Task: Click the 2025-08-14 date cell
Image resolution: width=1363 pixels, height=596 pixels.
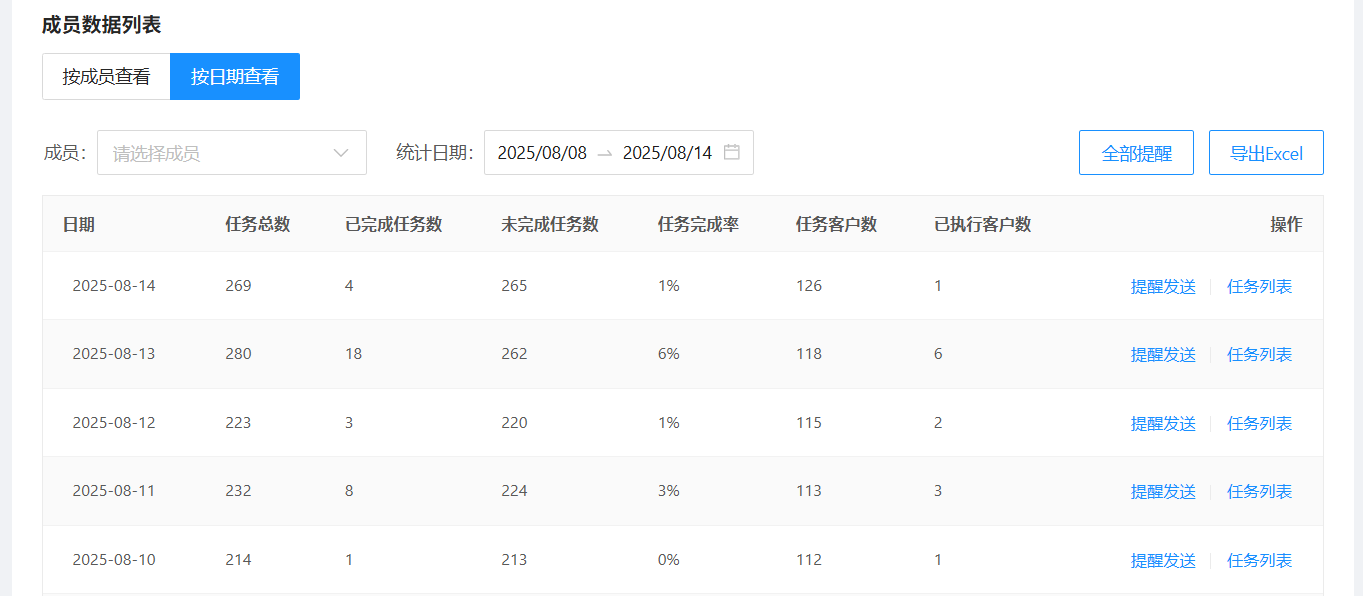Action: pyautogui.click(x=114, y=286)
